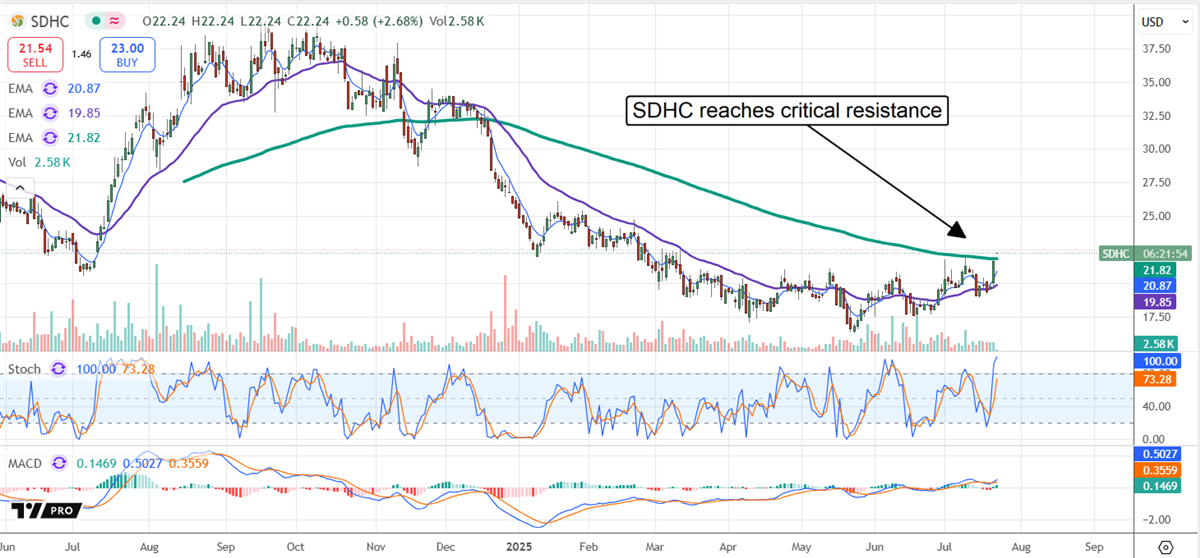Viewport: 1200px width, 558px height.
Task: Click the SDHC company logo icon
Action: [16, 20]
